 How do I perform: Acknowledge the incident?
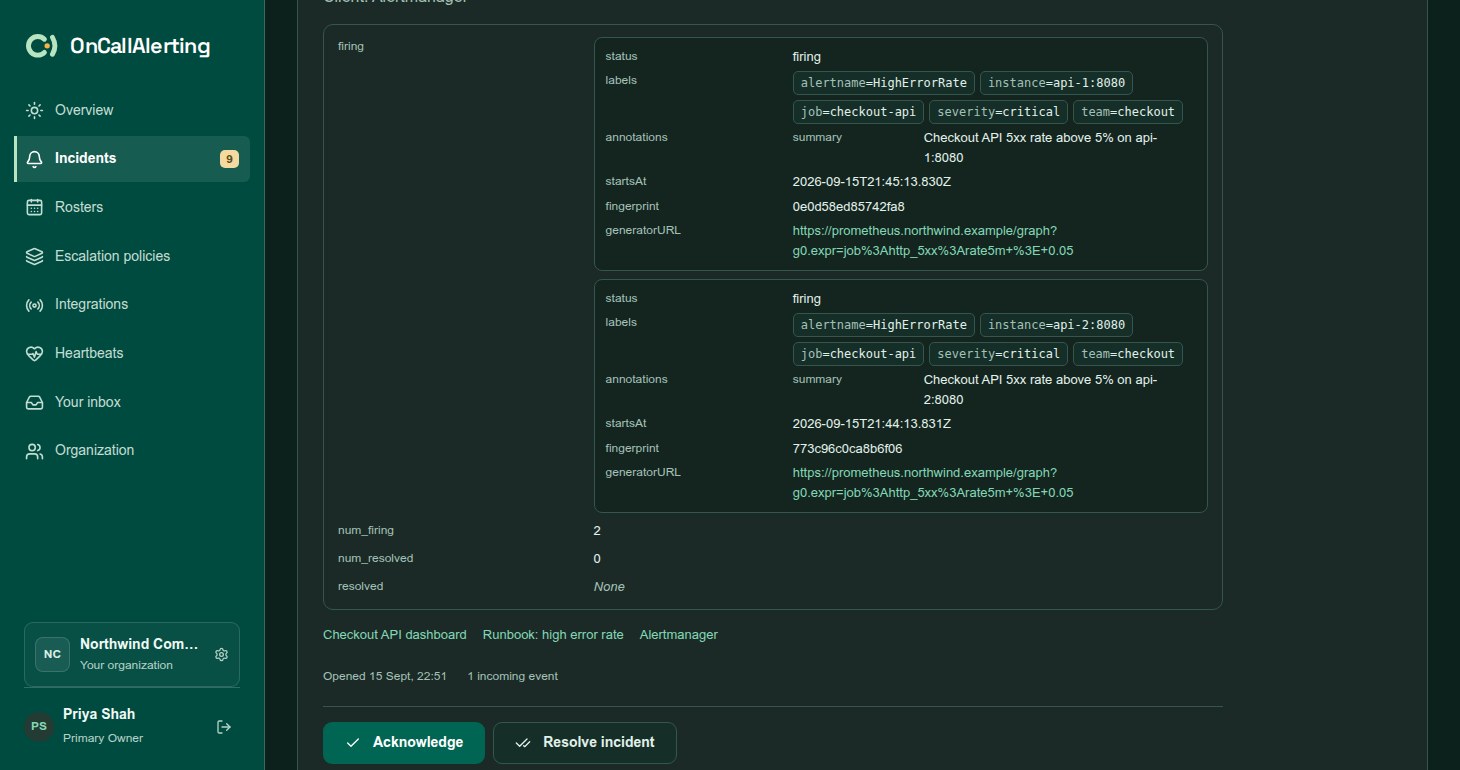404,742
